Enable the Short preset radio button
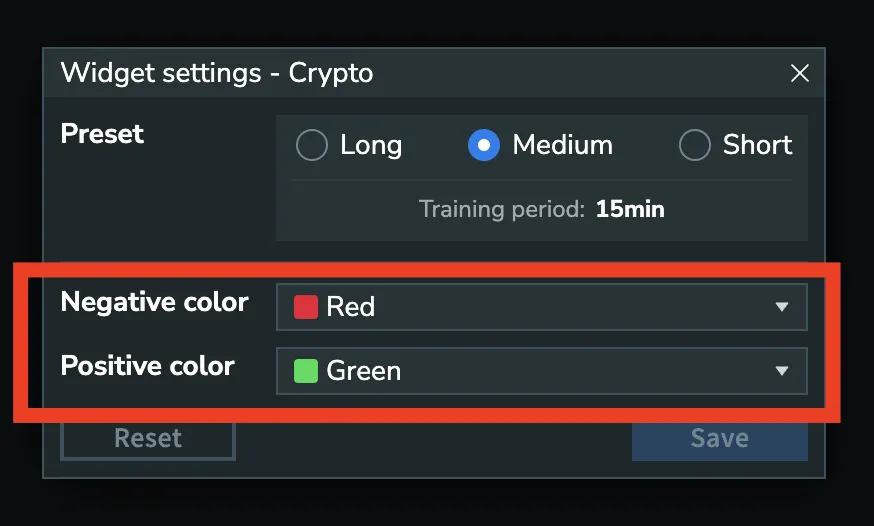The width and height of the screenshot is (874, 526). (694, 146)
